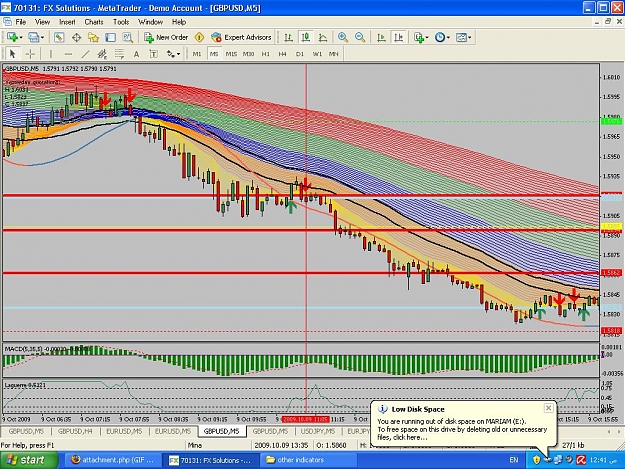Viewport: 625px width, 469px height.
Task: Select the Equidistant Channel tool
Action: click(x=102, y=54)
